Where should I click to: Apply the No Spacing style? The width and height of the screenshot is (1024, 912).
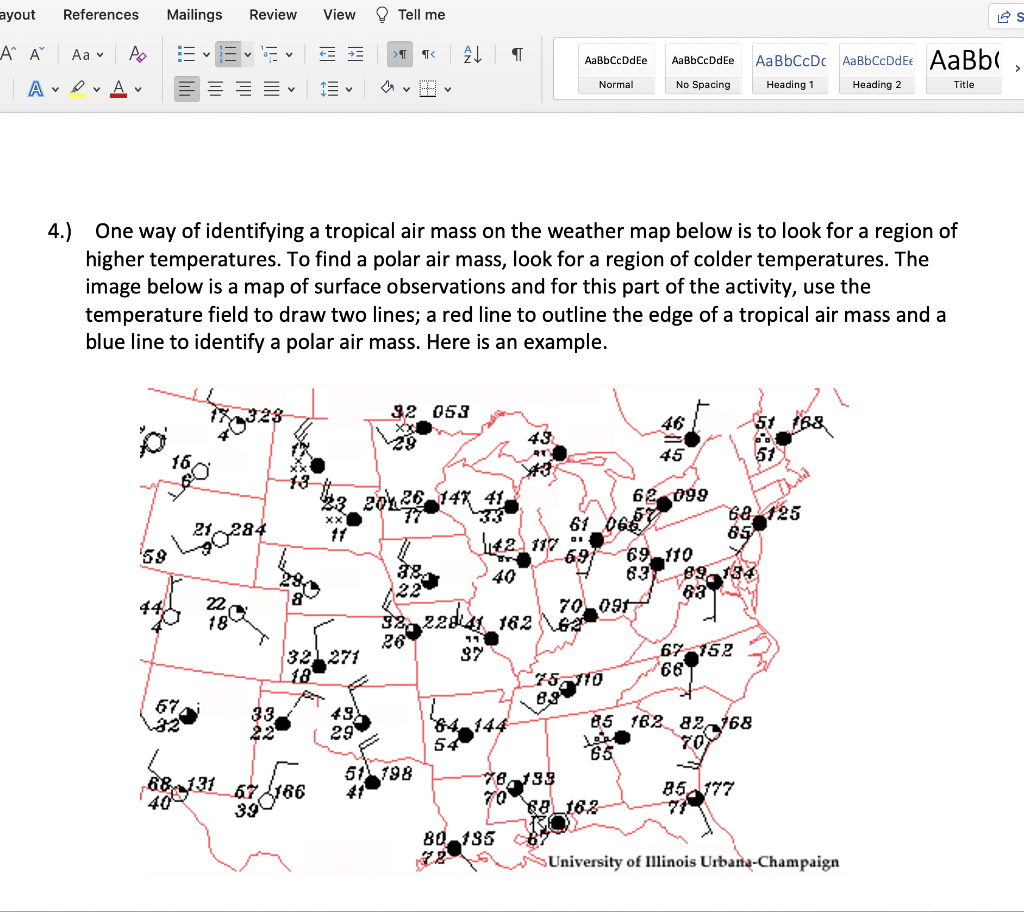click(703, 69)
